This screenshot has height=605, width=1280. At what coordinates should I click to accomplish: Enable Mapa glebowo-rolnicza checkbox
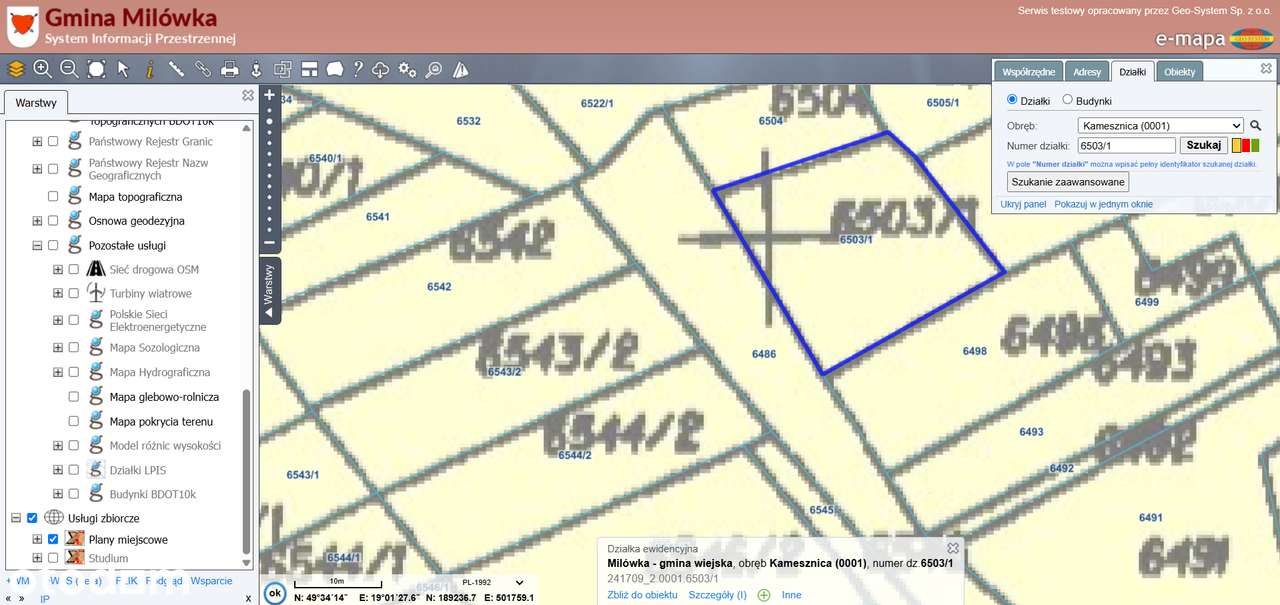click(73, 397)
